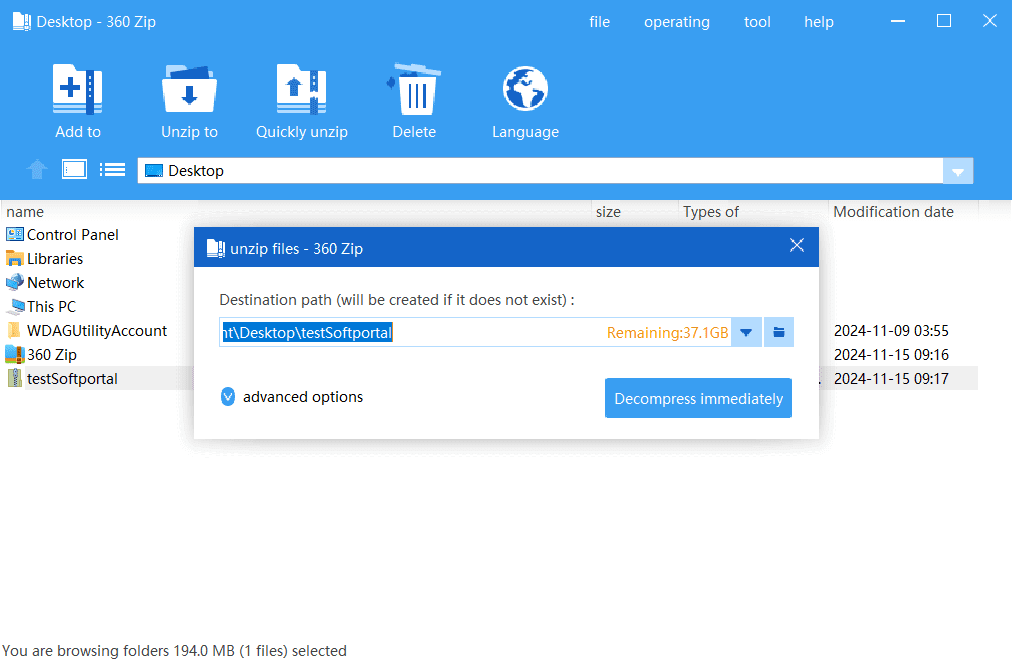Open the tool menu
The height and width of the screenshot is (667, 1012).
coord(757,22)
